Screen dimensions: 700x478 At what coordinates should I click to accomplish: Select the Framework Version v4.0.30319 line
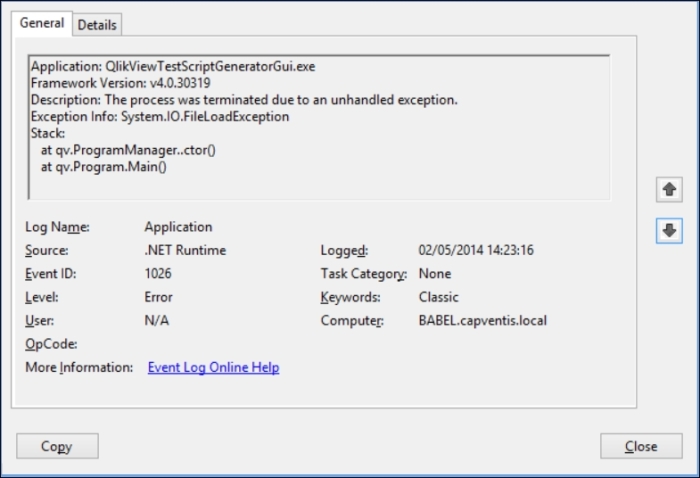pyautogui.click(x=121, y=83)
